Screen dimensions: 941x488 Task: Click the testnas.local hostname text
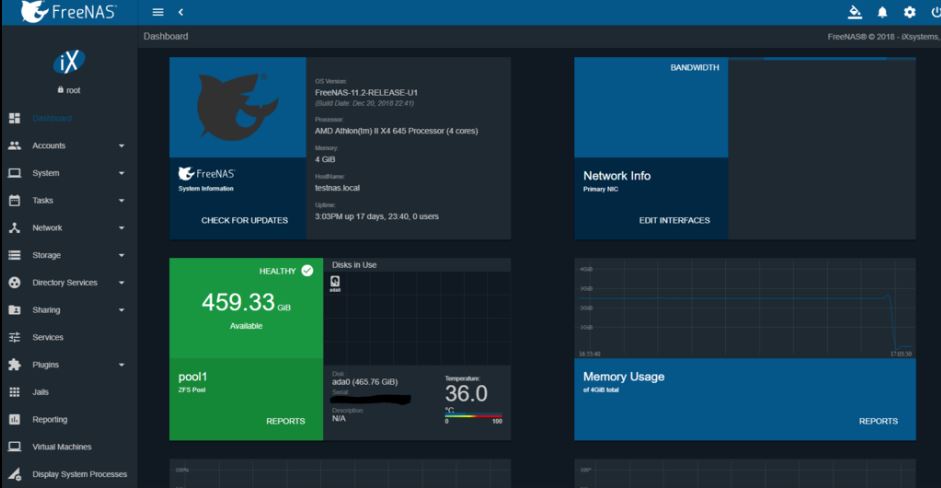click(337, 188)
